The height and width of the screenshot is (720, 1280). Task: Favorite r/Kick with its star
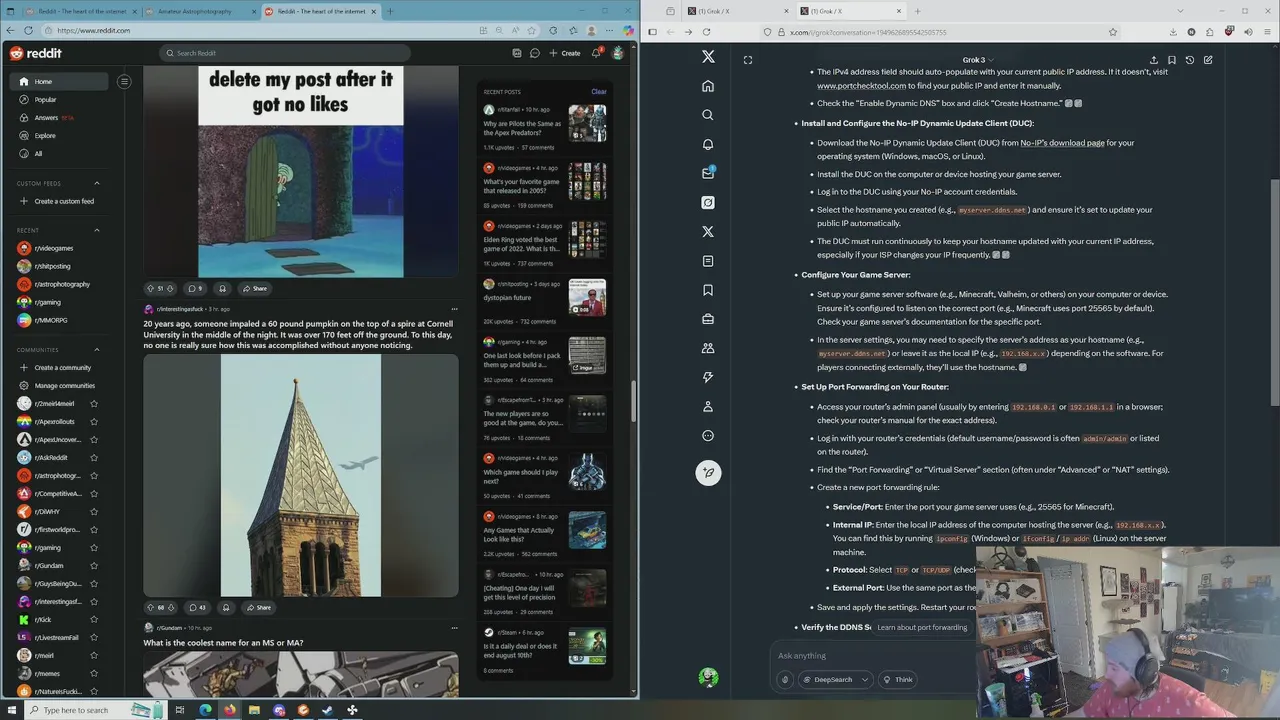tap(94, 619)
